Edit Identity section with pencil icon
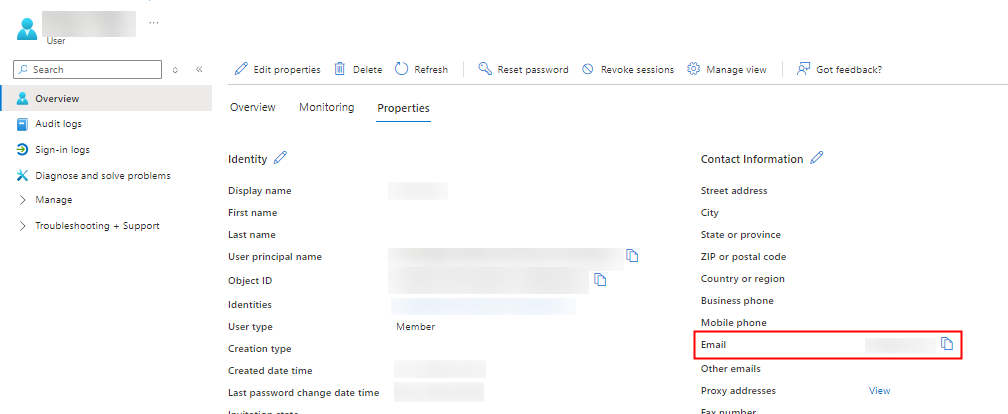The image size is (1008, 414). click(x=280, y=158)
